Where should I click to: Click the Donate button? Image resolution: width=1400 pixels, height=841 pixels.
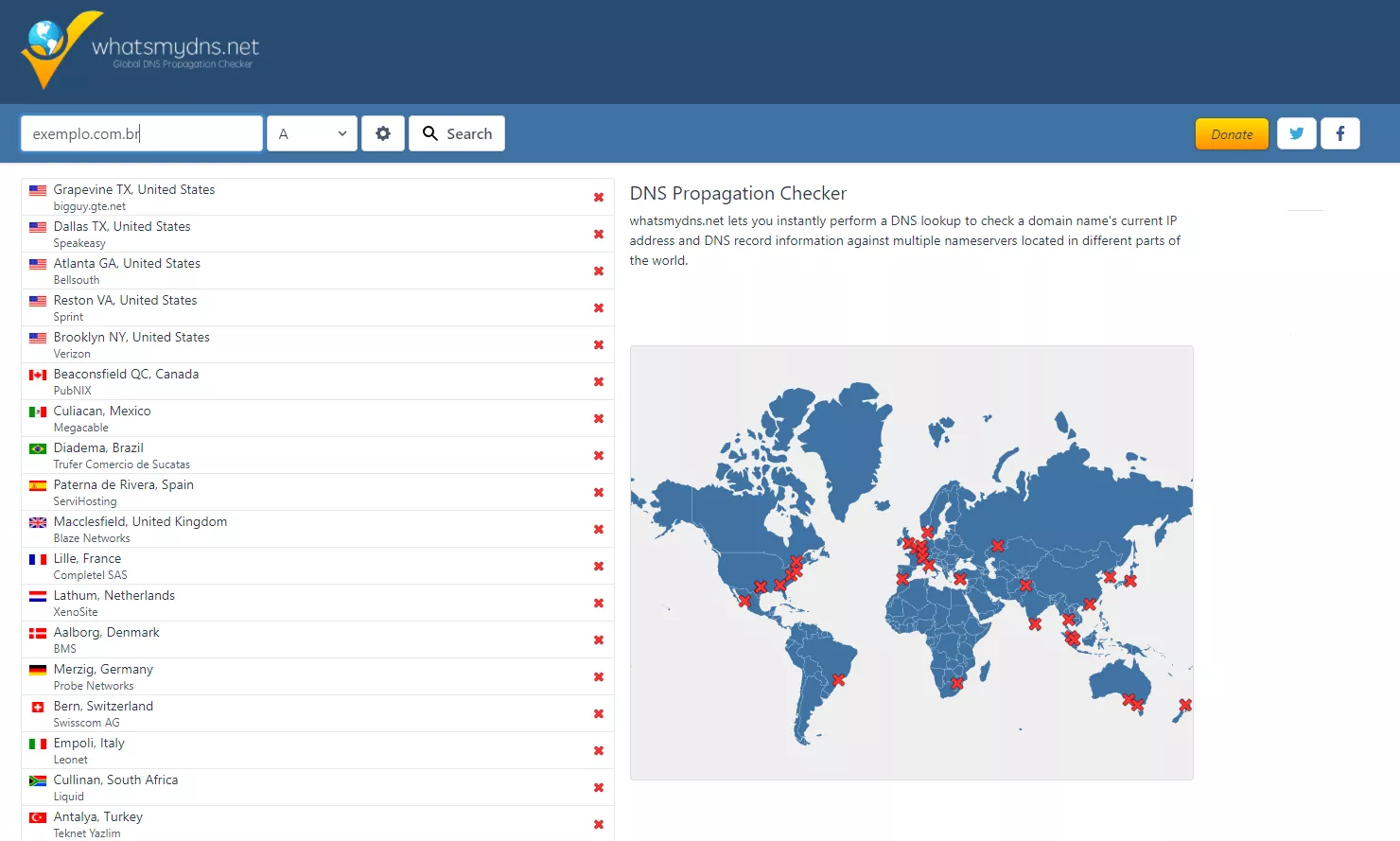[x=1232, y=133]
